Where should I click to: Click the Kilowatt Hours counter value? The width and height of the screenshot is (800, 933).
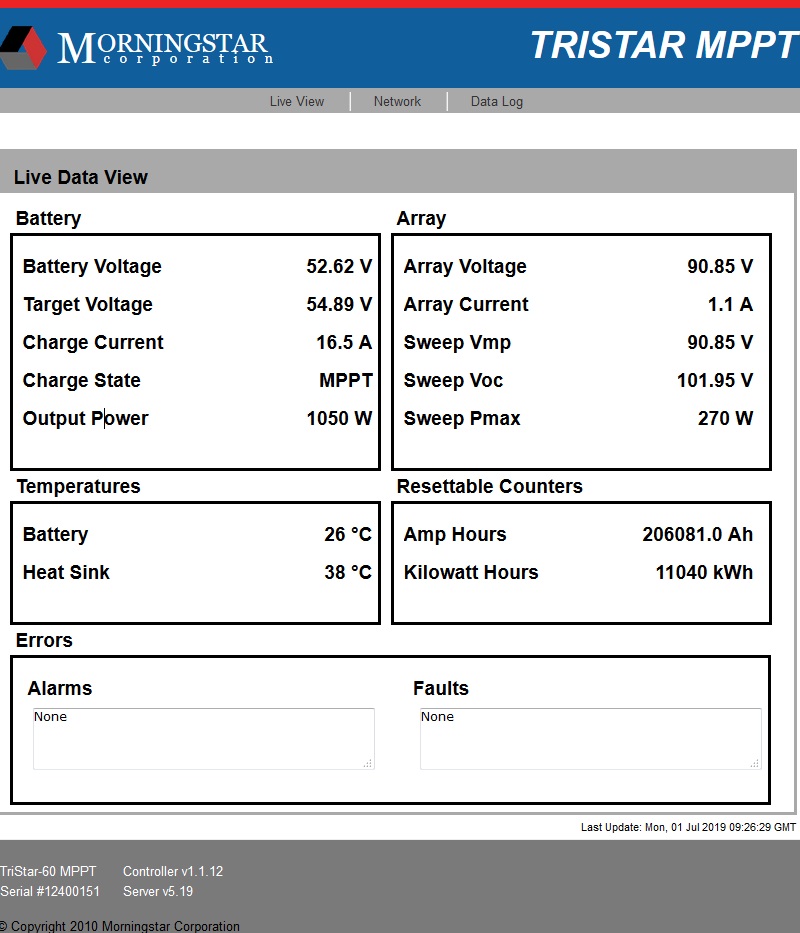coord(704,573)
